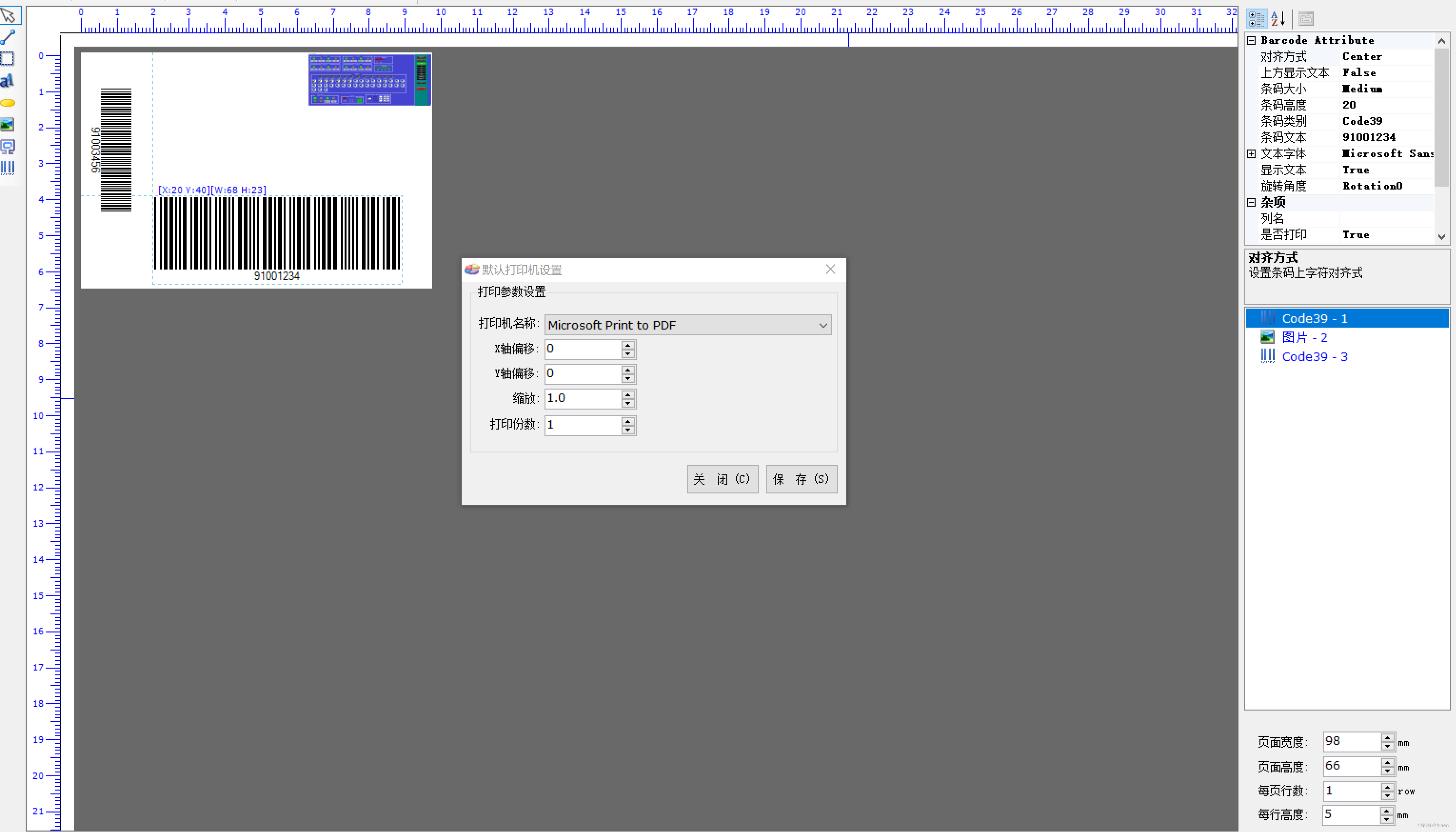This screenshot has height=832, width=1456.
Task: Select the pointer arrow tool
Action: tap(9, 15)
